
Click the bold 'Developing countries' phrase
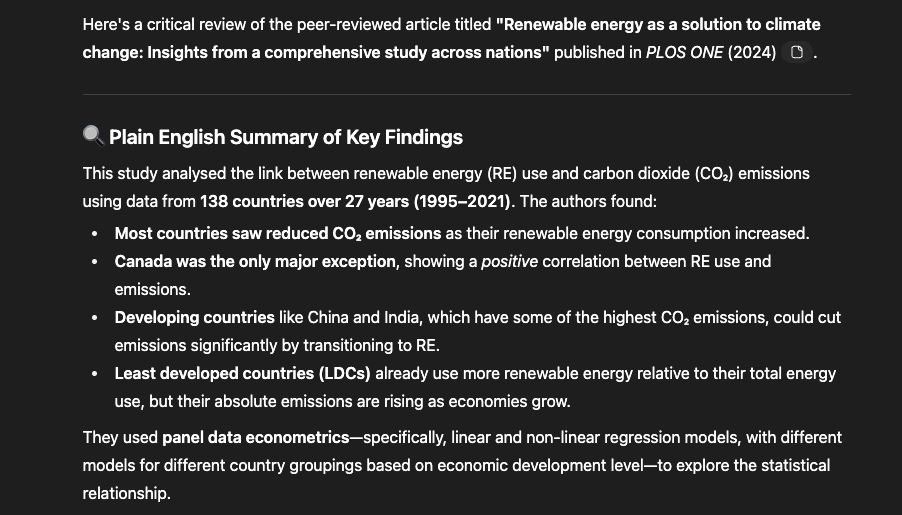(x=194, y=317)
